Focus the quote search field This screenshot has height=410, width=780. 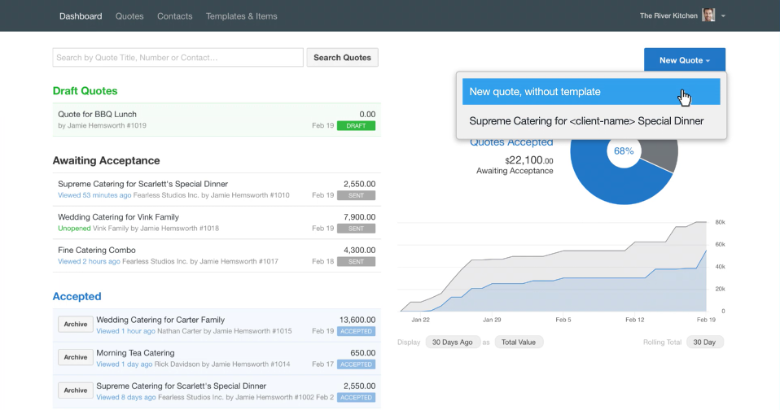(x=178, y=58)
